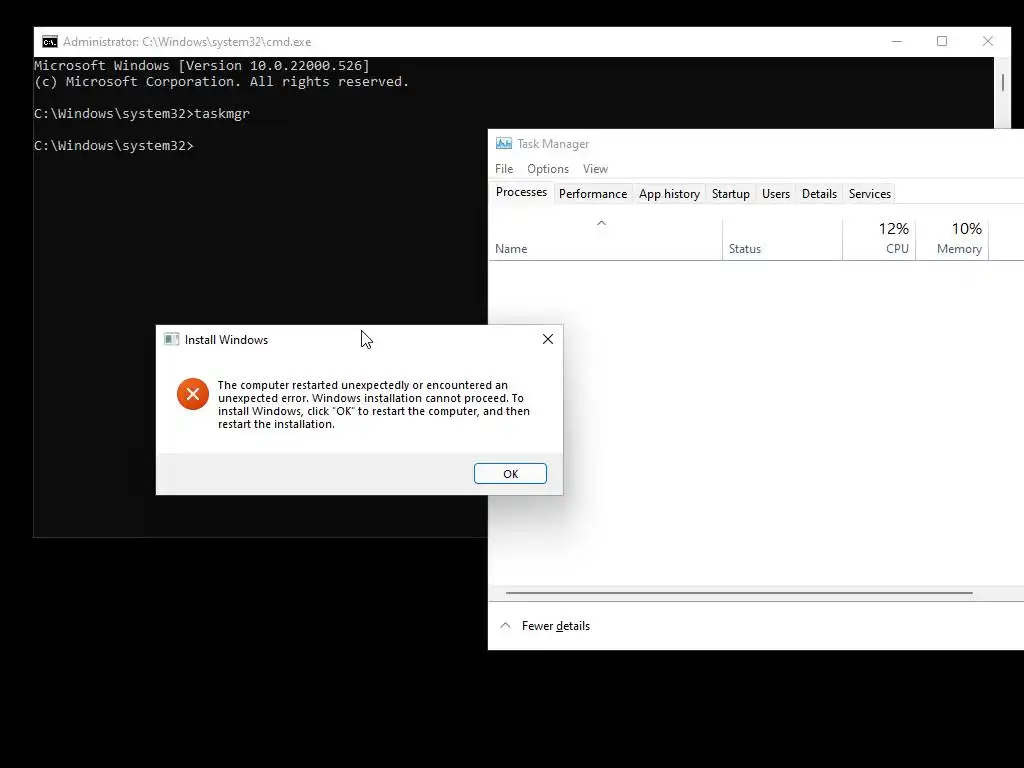Viewport: 1024px width, 768px height.
Task: Click the command prompt line C:\Windows\system32>
Action: click(x=114, y=146)
